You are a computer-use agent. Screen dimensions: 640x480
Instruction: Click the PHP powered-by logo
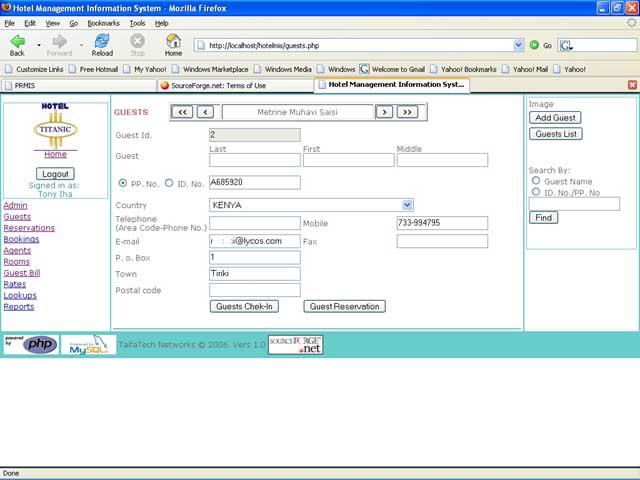click(x=30, y=345)
